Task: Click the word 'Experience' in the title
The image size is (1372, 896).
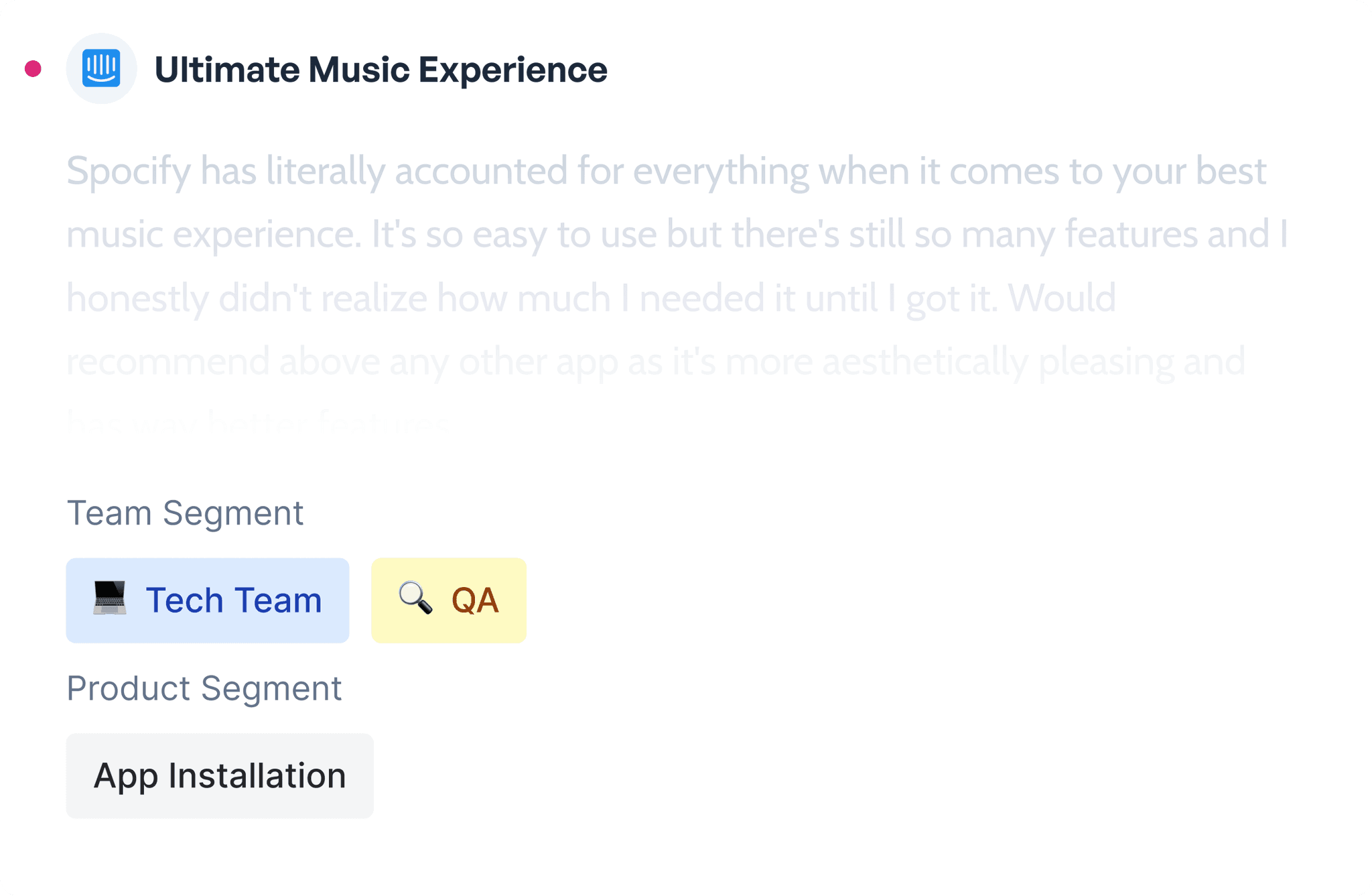Action: (513, 70)
